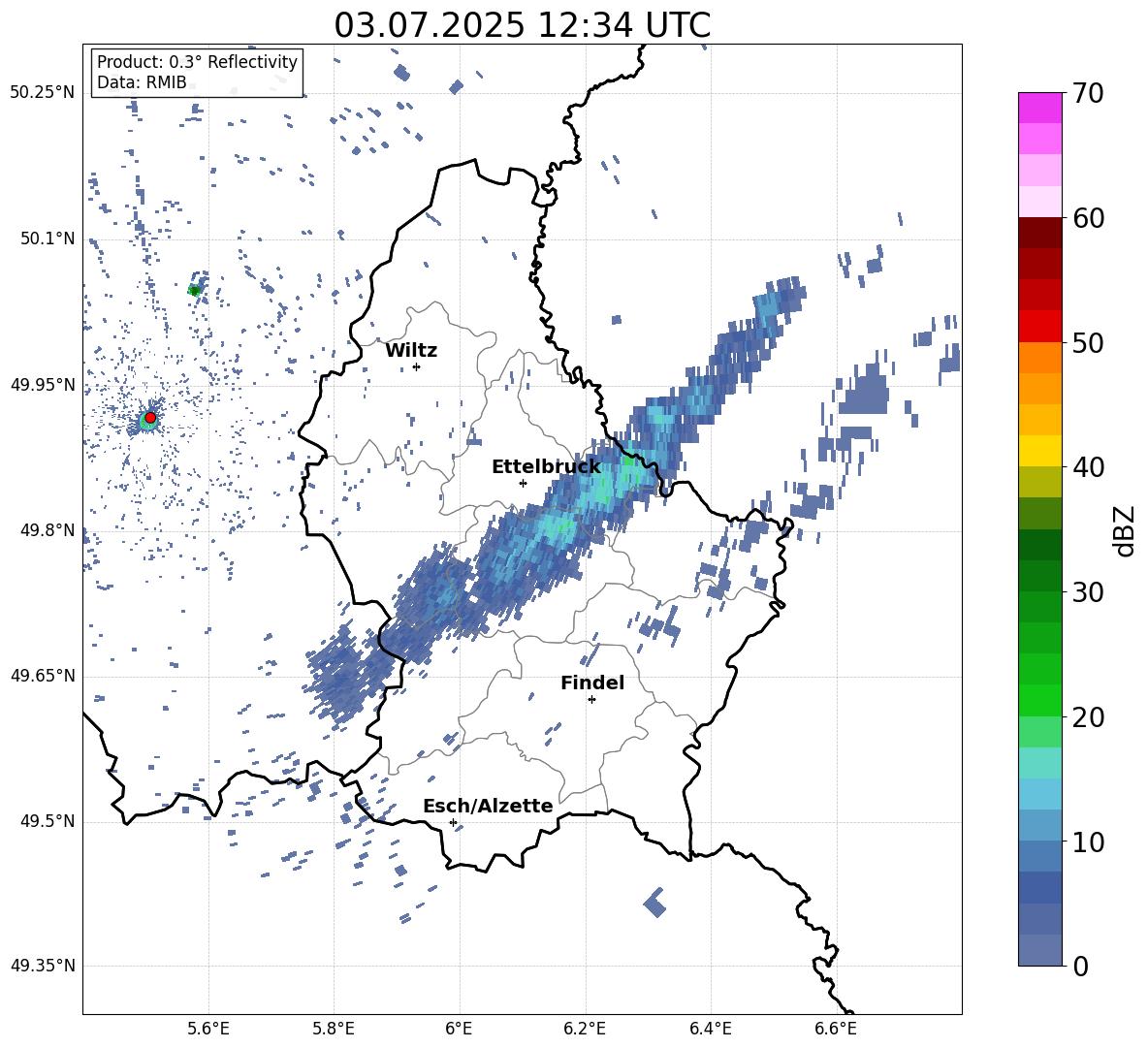Image resolution: width=1148 pixels, height=1048 pixels.
Task: Click the 40 colorbar tick label
Action: coord(1088,467)
